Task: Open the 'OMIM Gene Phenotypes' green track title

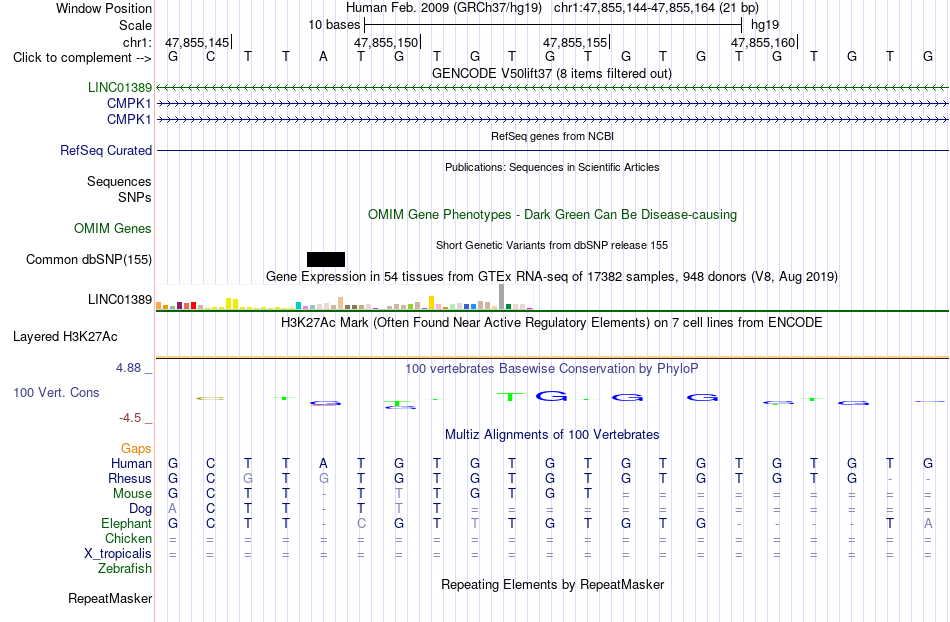Action: click(x=552, y=214)
